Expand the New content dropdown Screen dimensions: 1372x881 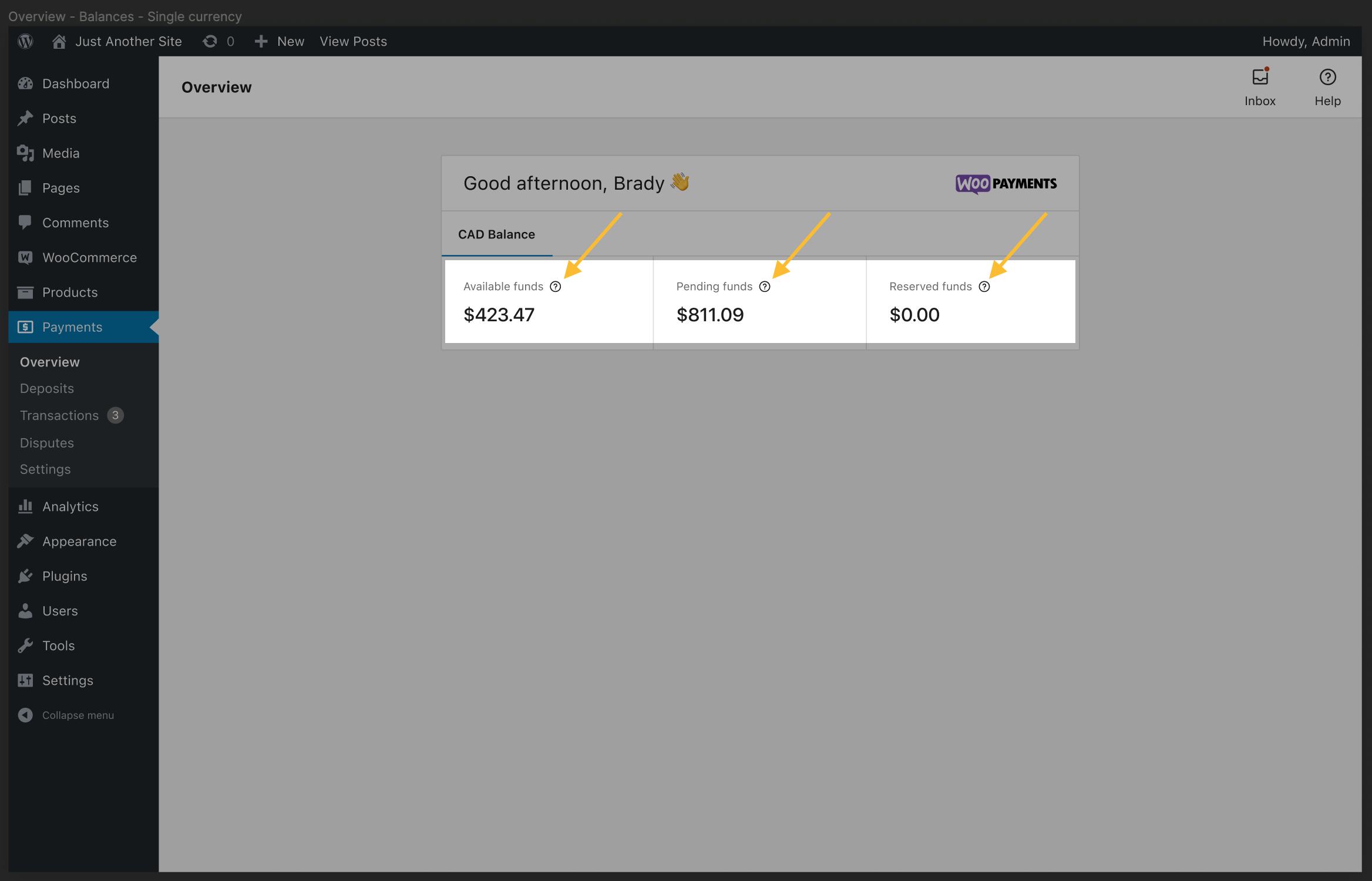tap(279, 41)
